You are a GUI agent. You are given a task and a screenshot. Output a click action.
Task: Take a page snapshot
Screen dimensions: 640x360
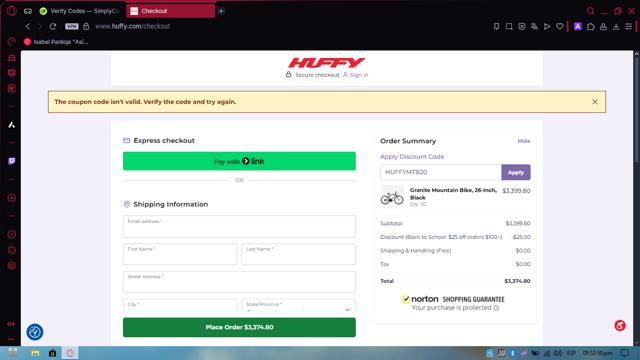coord(509,27)
